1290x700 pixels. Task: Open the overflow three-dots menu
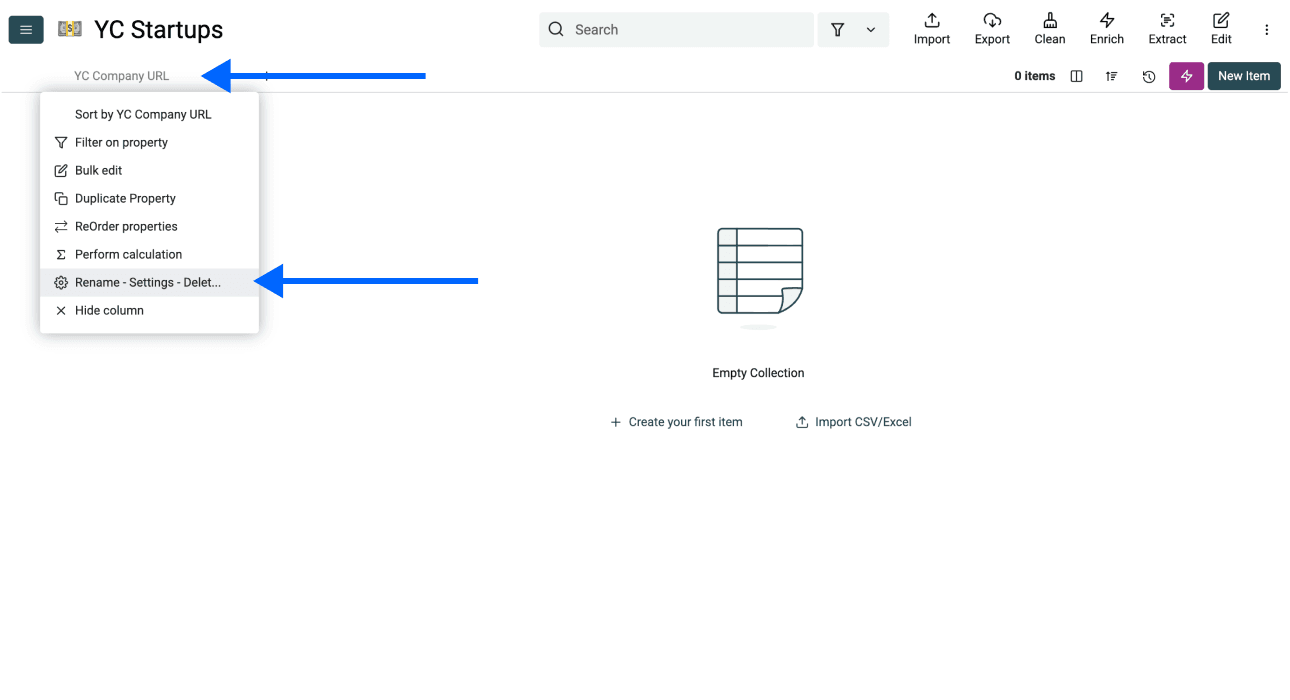coord(1266,29)
